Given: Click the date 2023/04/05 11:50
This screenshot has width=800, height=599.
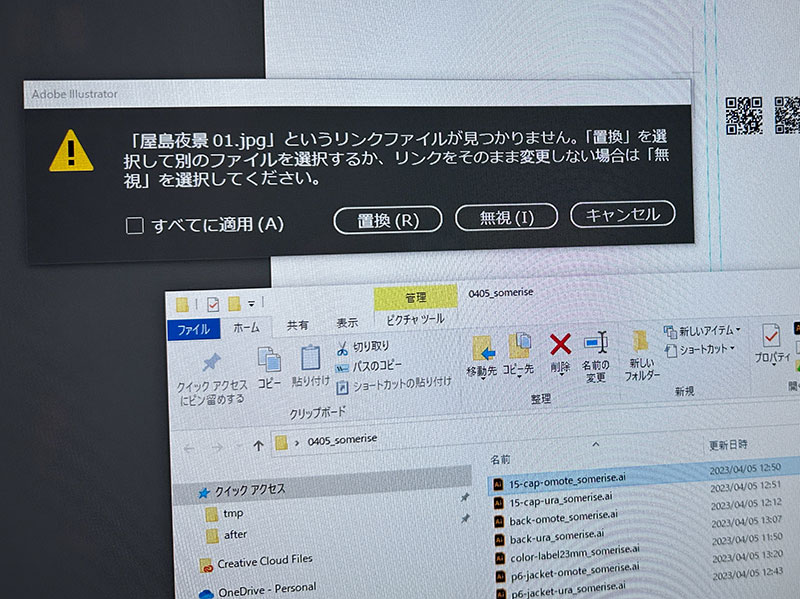Looking at the screenshot, I should coord(747,538).
